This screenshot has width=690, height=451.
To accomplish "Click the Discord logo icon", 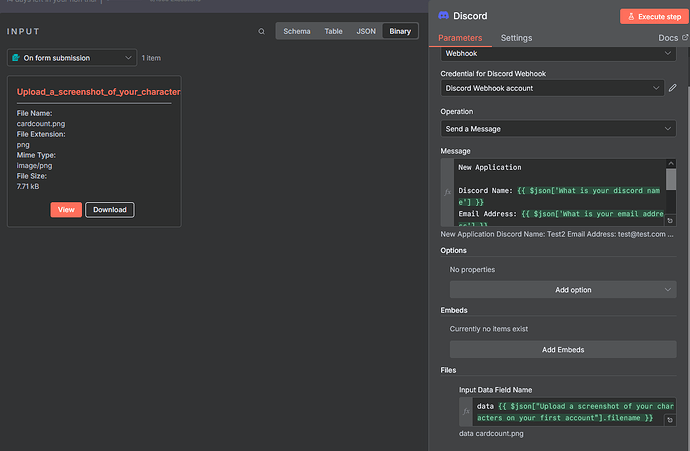I will click(x=443, y=15).
